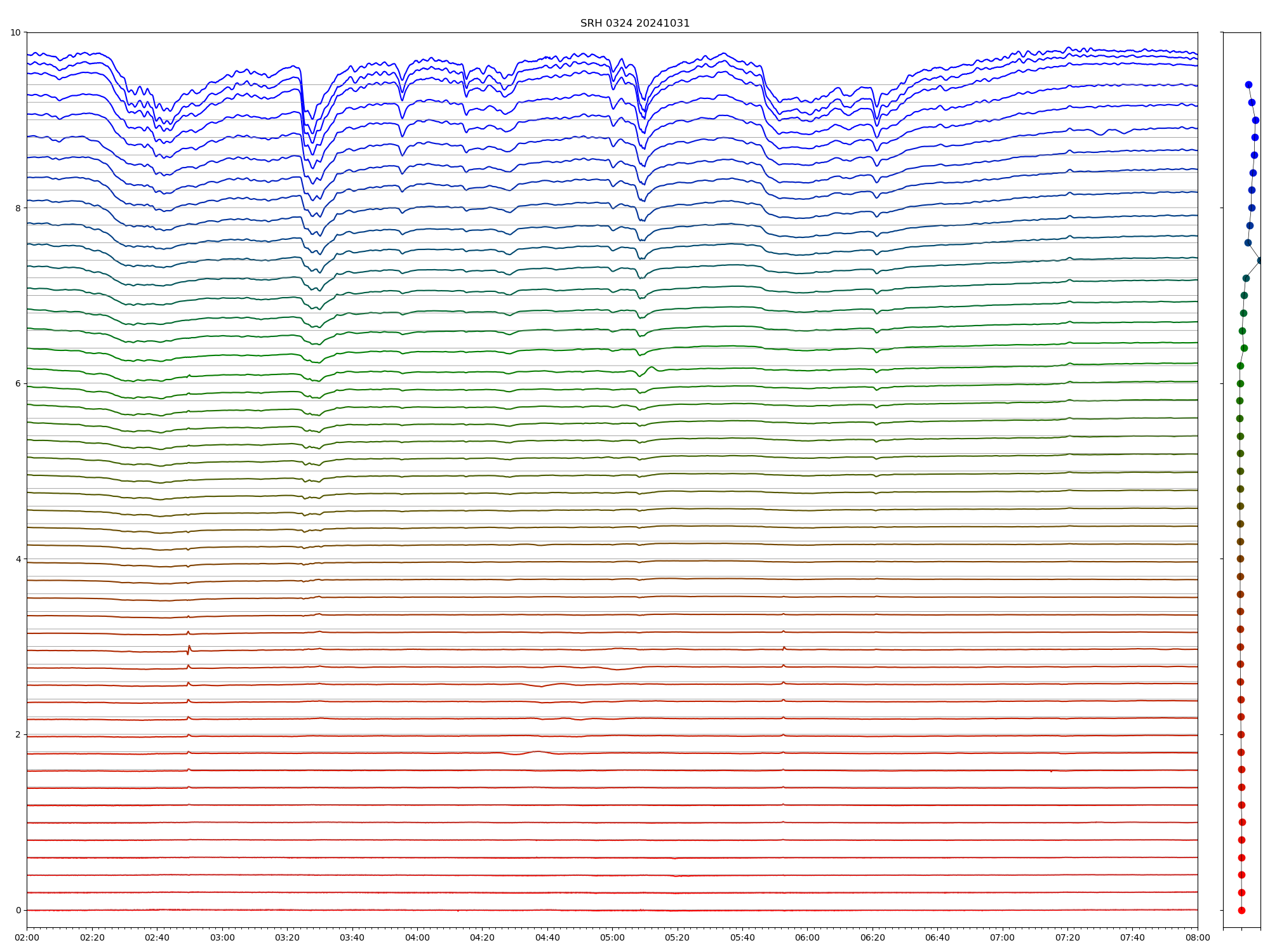Click the 02:40 time axis label
This screenshot has width=1270, height=952.
(x=157, y=937)
